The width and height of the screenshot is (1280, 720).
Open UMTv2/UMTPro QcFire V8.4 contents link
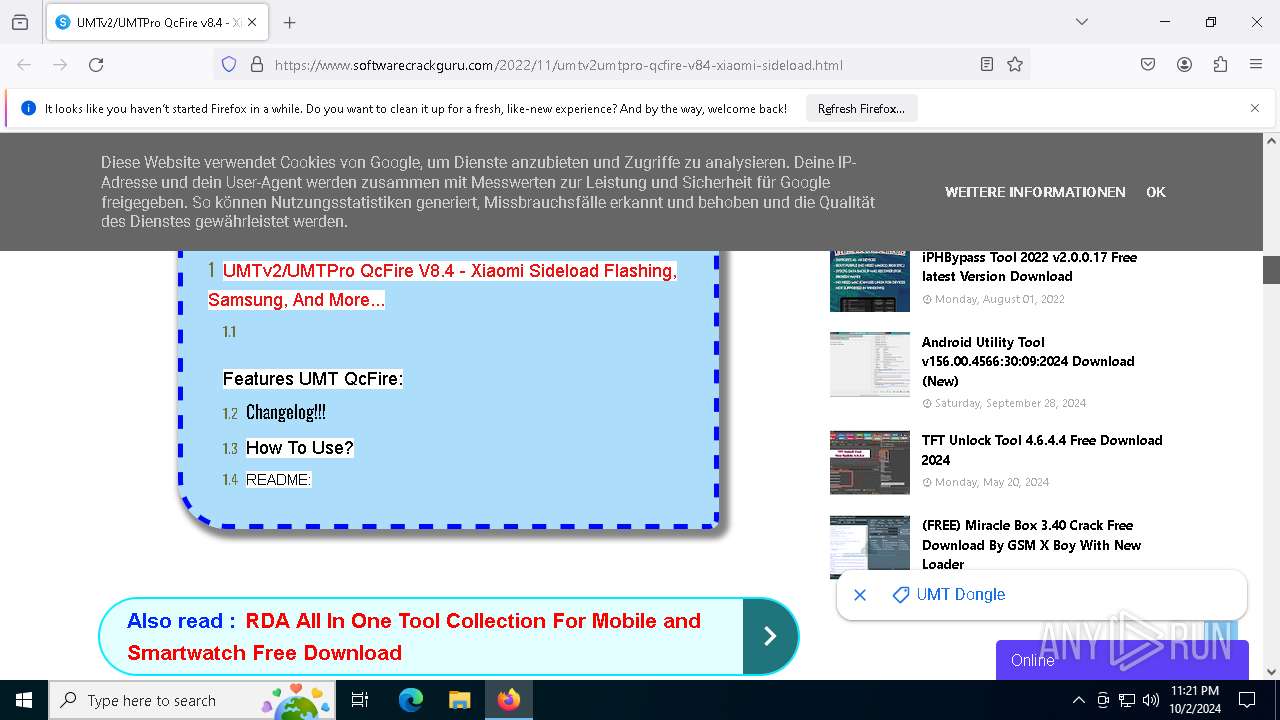pos(443,285)
